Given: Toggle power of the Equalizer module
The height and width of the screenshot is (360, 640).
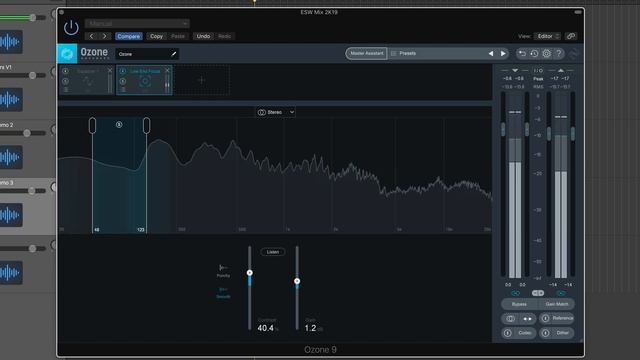Looking at the screenshot, I should tap(65, 71).
